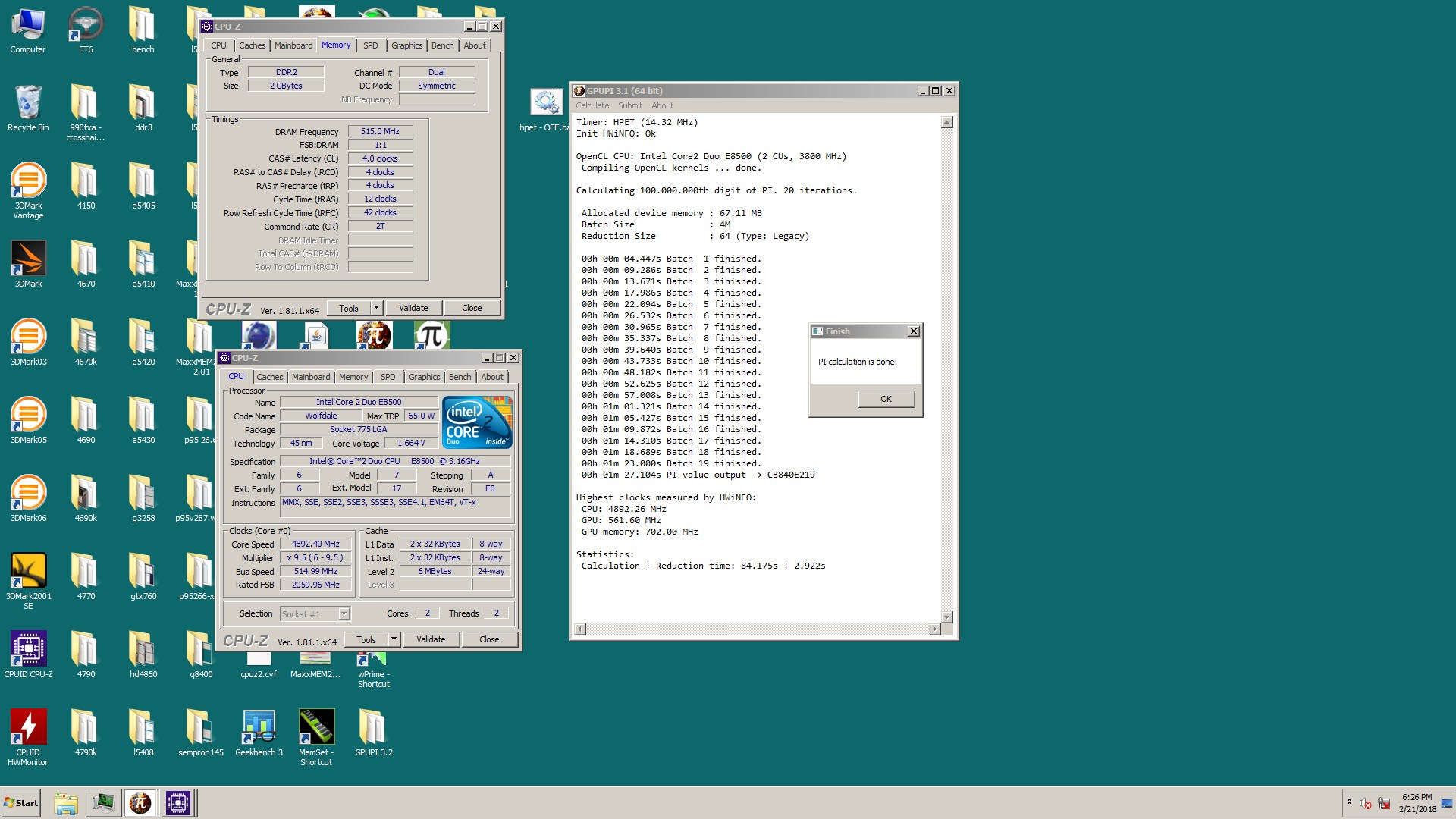1456x819 pixels.
Task: Open Windows Explorer from the taskbar
Action: (x=66, y=803)
